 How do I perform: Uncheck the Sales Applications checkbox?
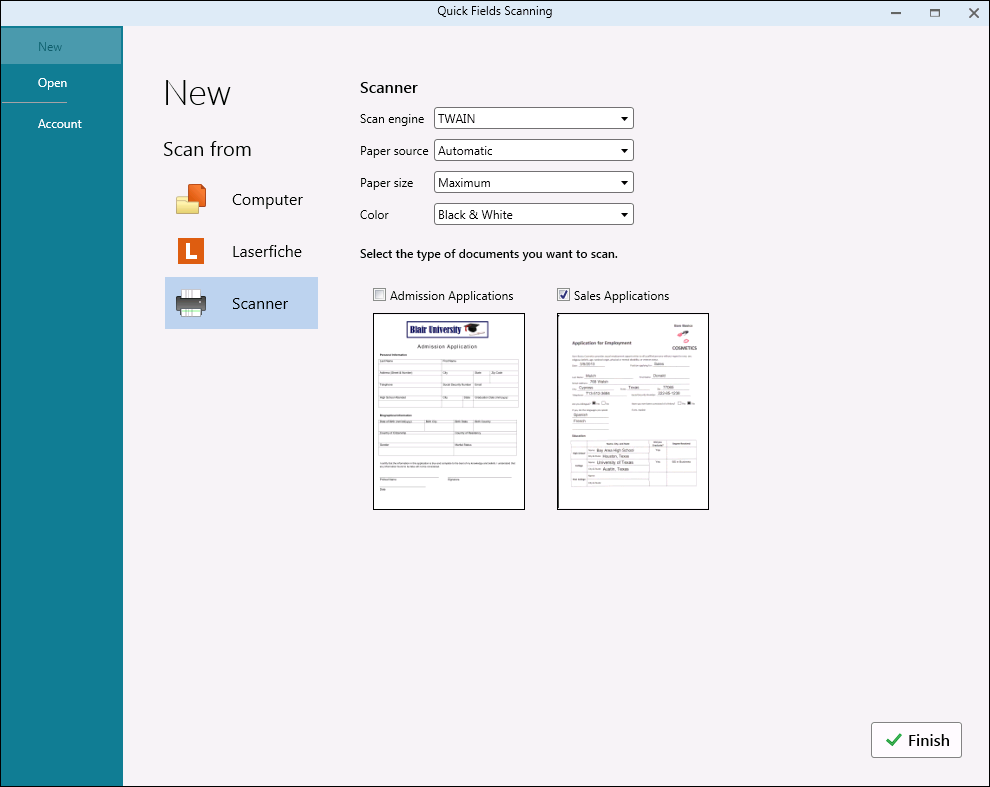click(563, 295)
